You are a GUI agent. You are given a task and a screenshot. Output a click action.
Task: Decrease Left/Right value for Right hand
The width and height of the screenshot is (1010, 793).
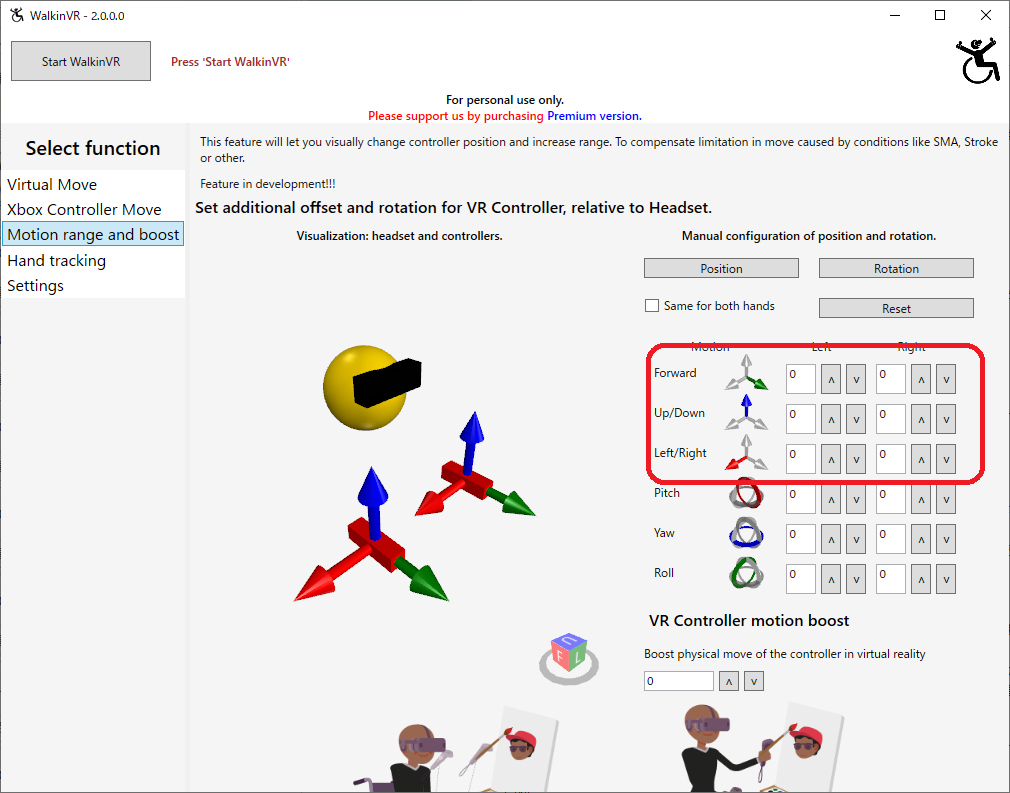[946, 459]
